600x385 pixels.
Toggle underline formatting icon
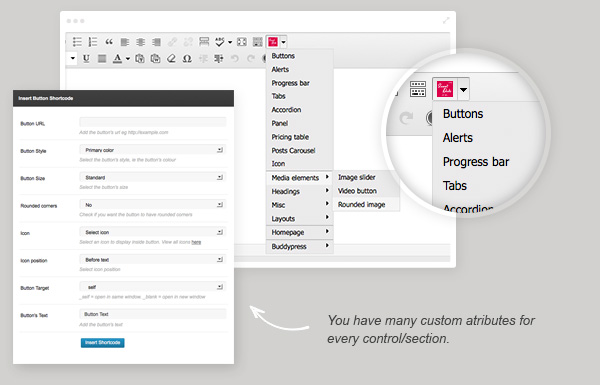click(x=86, y=59)
